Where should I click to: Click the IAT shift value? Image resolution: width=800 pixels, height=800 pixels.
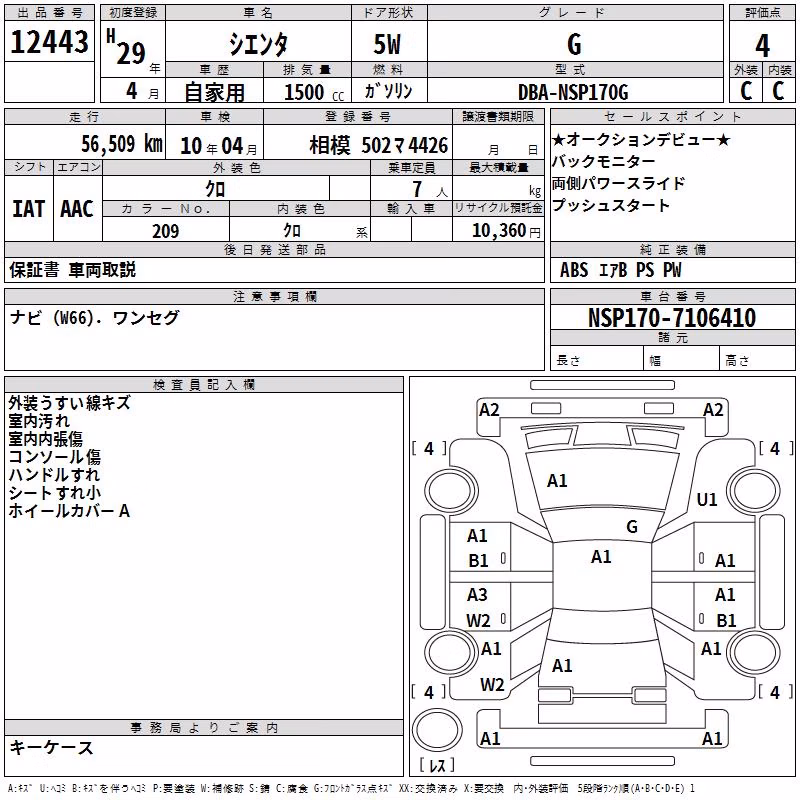[29, 209]
